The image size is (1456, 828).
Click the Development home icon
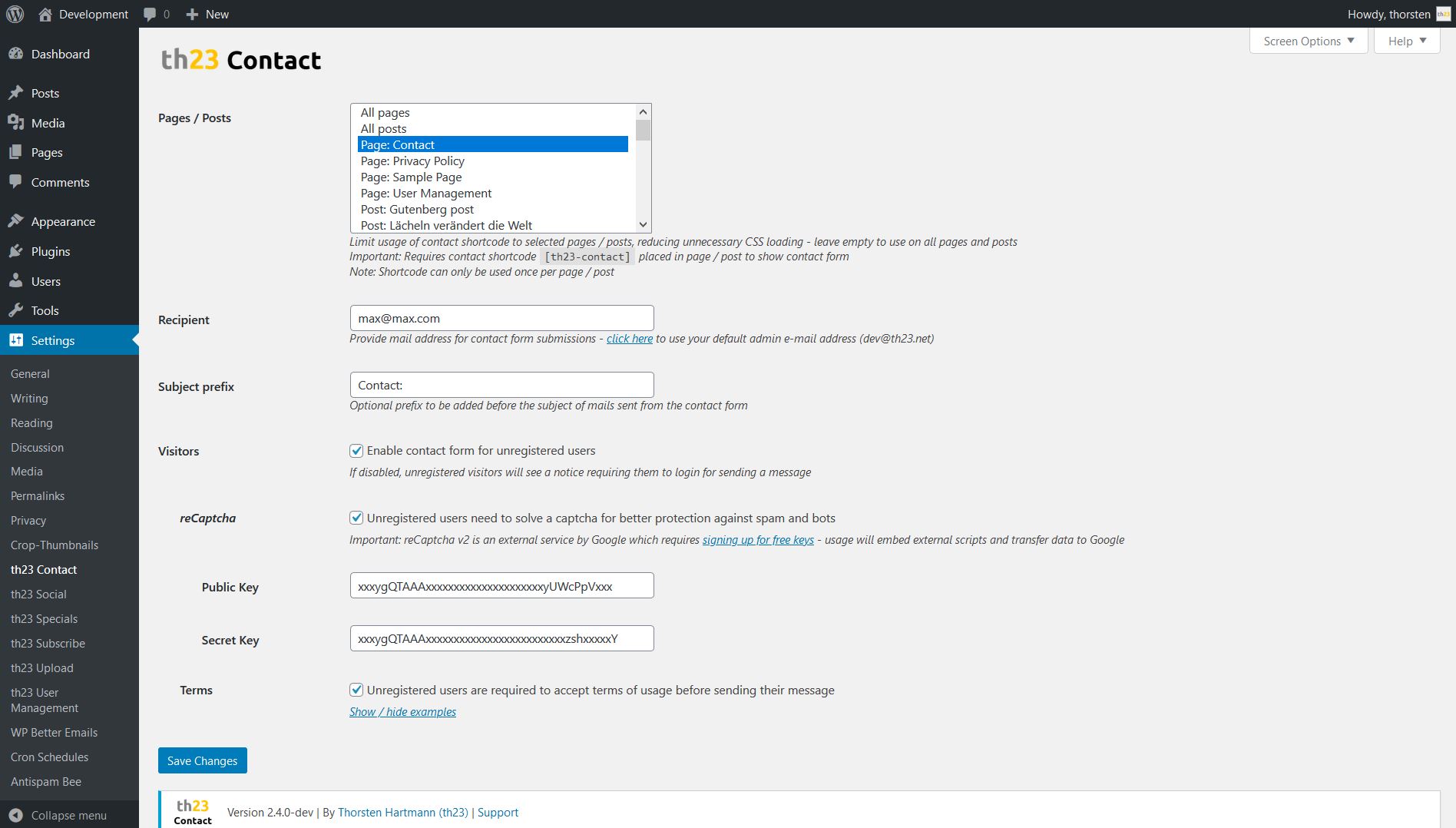pyautogui.click(x=45, y=14)
